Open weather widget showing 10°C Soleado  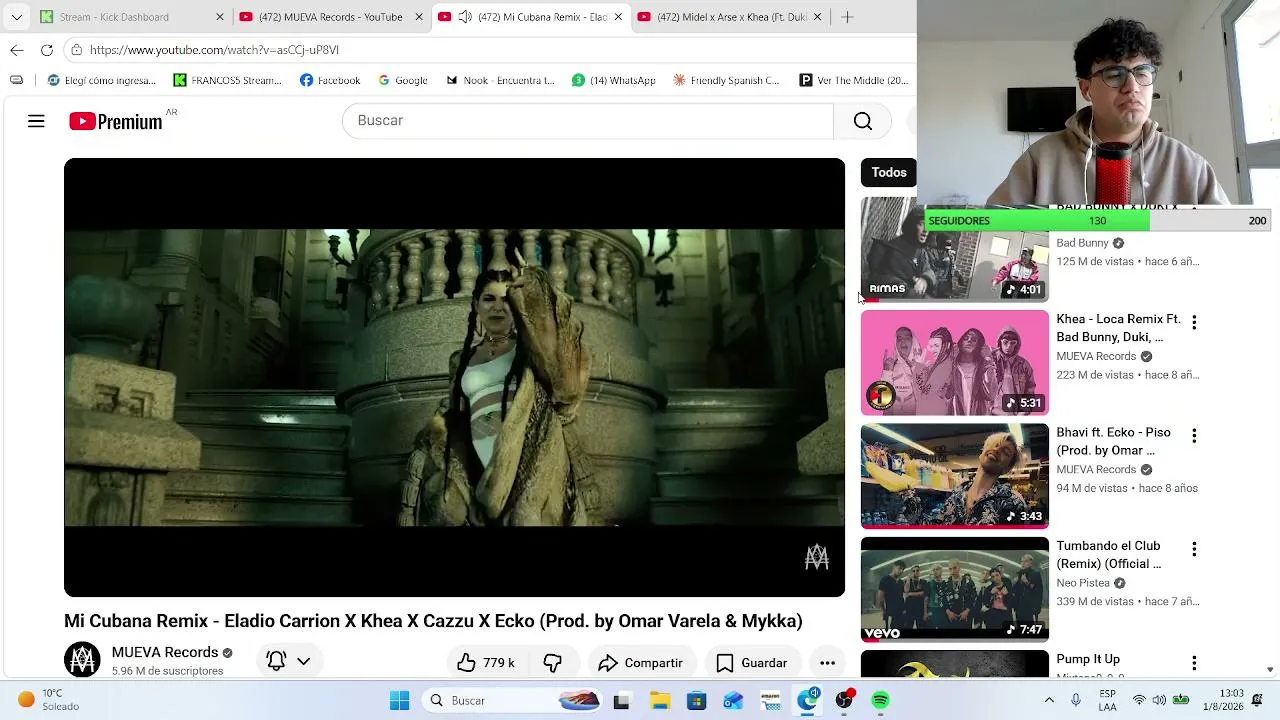pyautogui.click(x=49, y=700)
